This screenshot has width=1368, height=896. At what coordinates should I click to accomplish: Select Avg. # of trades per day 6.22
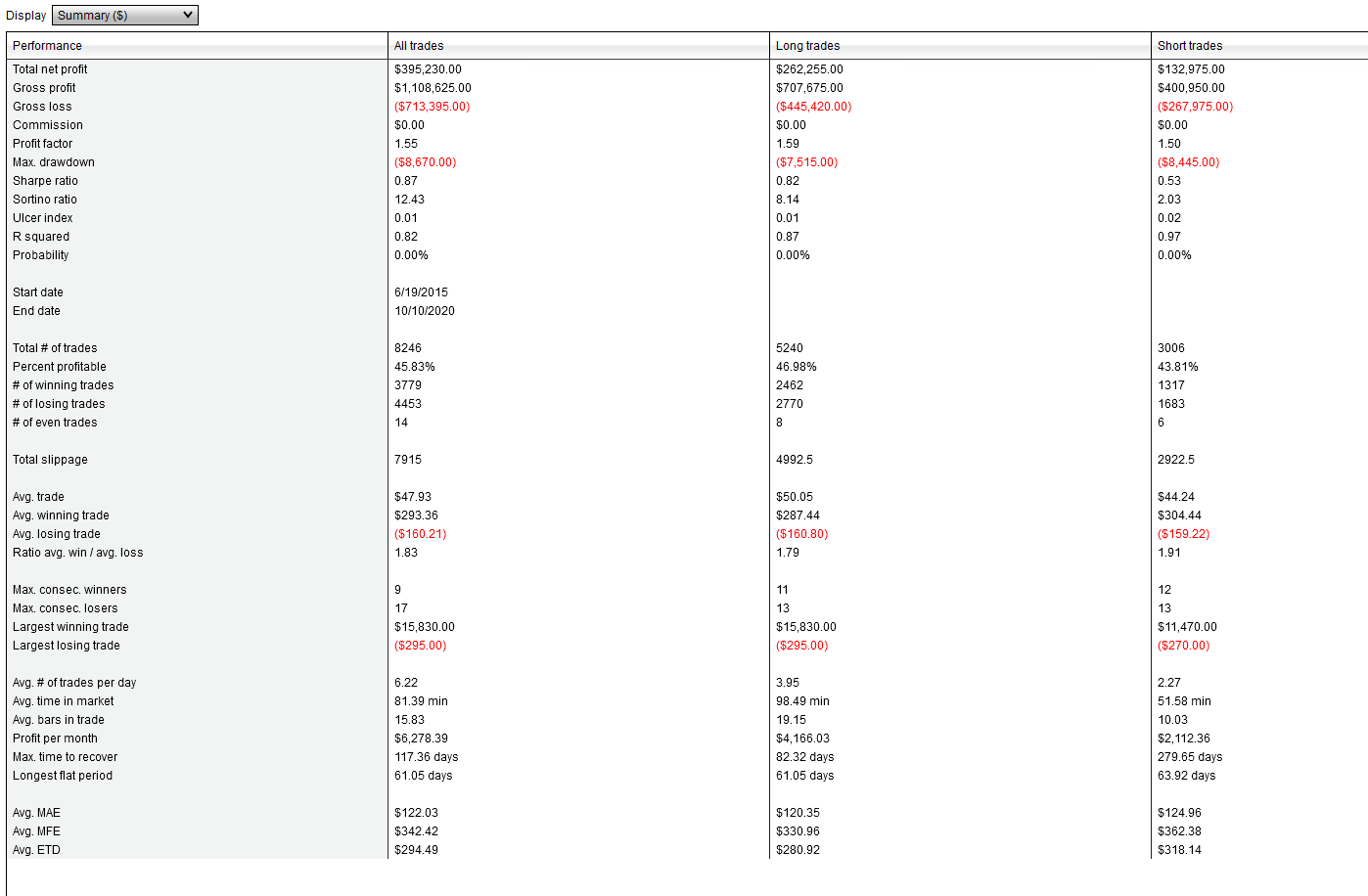coord(406,683)
